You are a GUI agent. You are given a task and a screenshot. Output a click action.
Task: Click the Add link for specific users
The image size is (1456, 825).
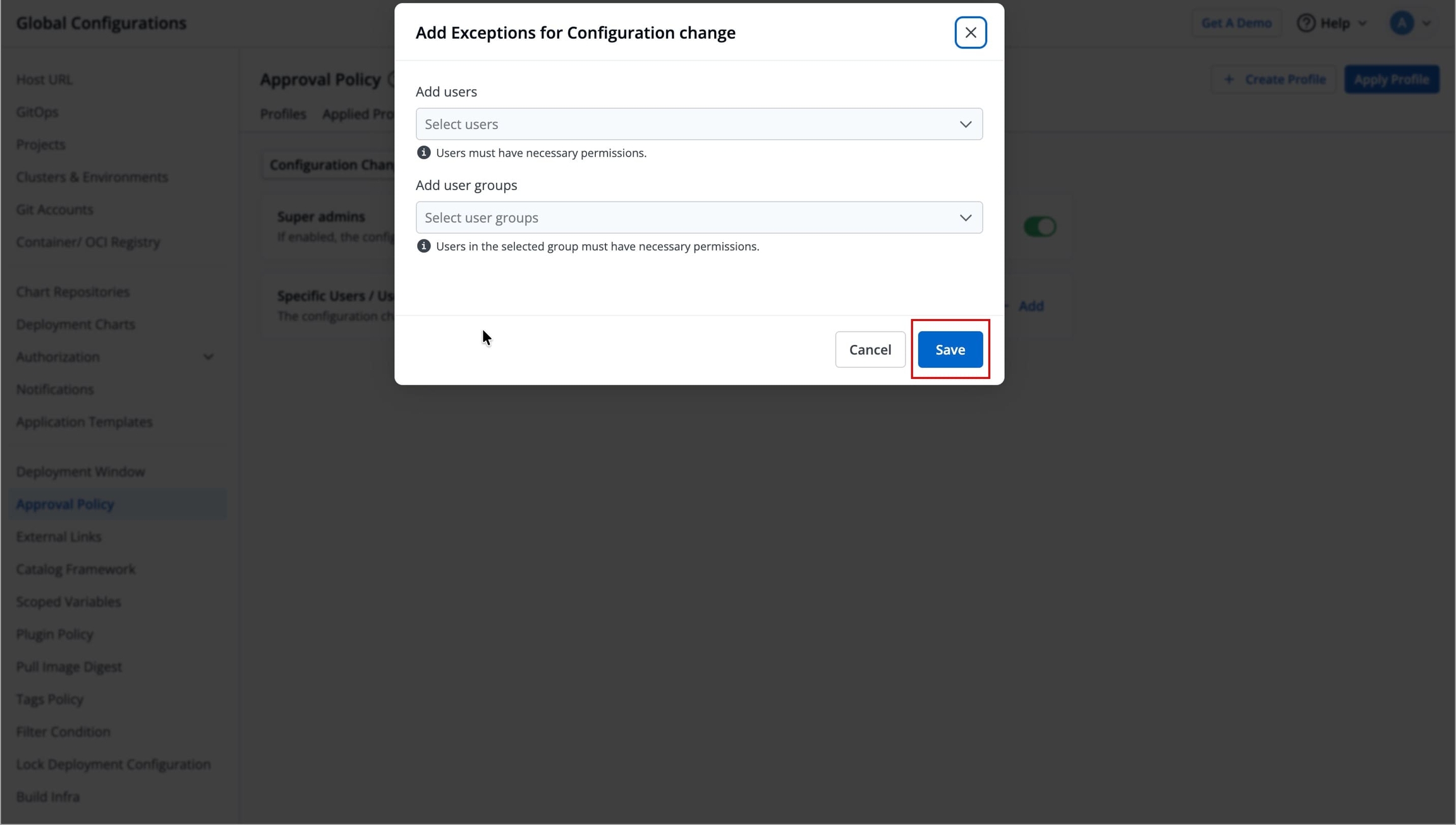(x=1031, y=306)
